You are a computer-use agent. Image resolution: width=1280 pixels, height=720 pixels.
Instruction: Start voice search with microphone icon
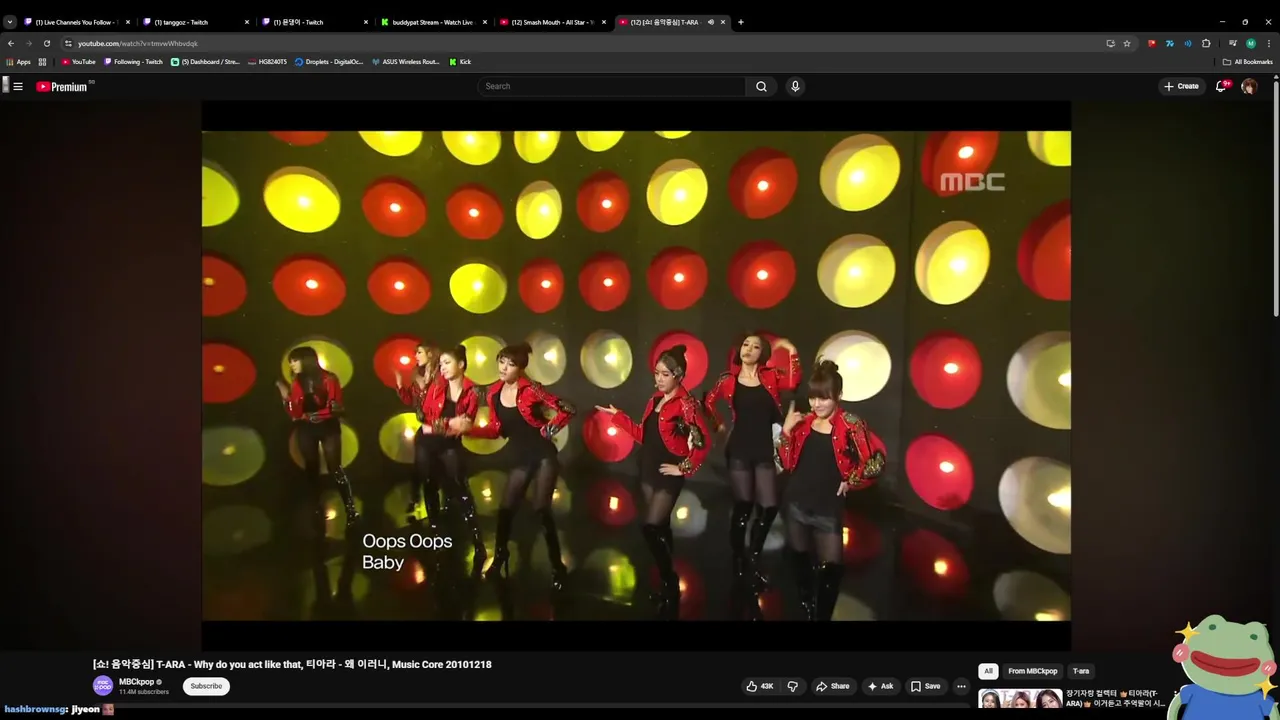pos(795,86)
